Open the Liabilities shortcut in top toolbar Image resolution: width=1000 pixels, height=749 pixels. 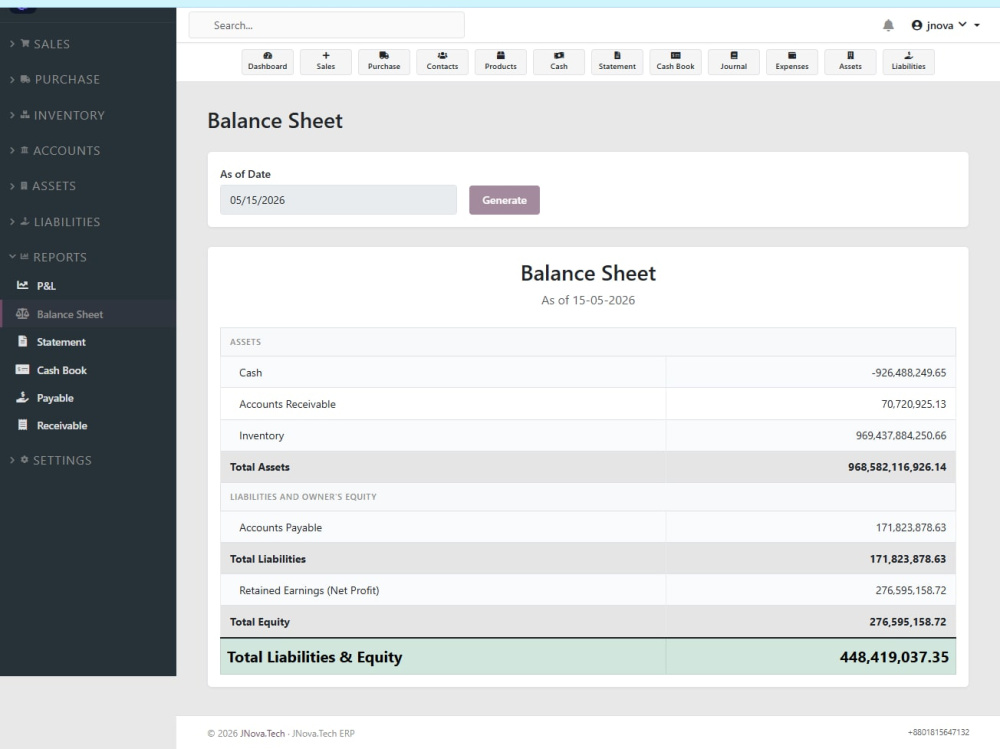tap(908, 61)
